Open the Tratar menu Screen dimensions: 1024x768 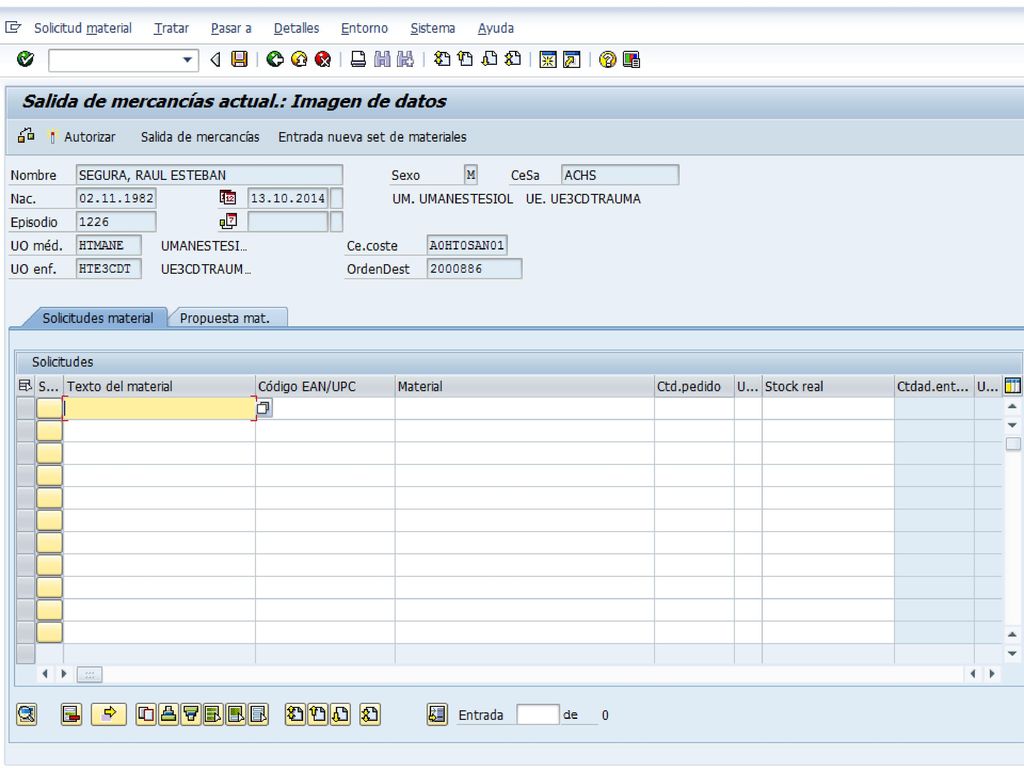(x=171, y=28)
